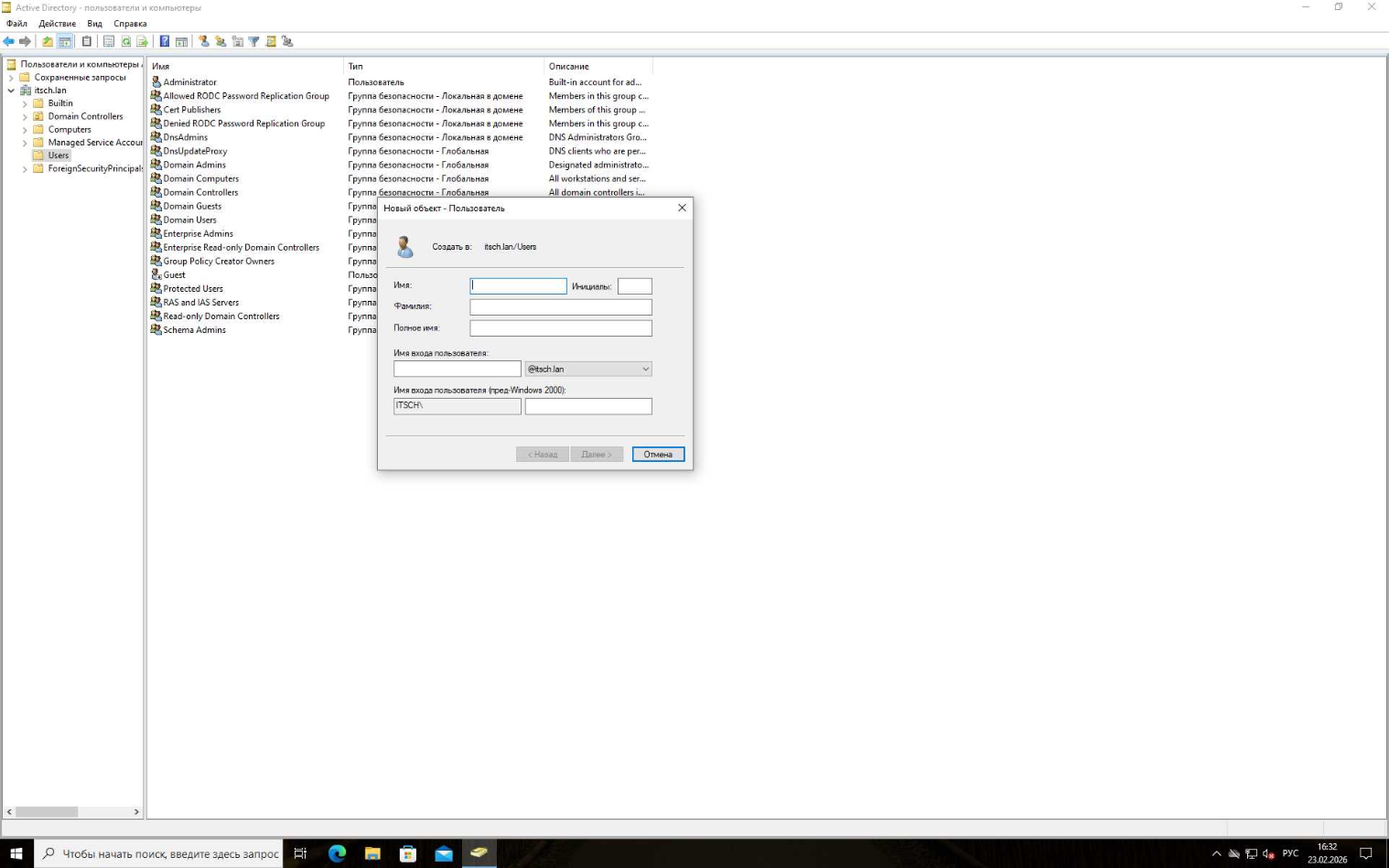The height and width of the screenshot is (868, 1389).
Task: Open Properties via the toolbar icon
Action: tap(109, 41)
